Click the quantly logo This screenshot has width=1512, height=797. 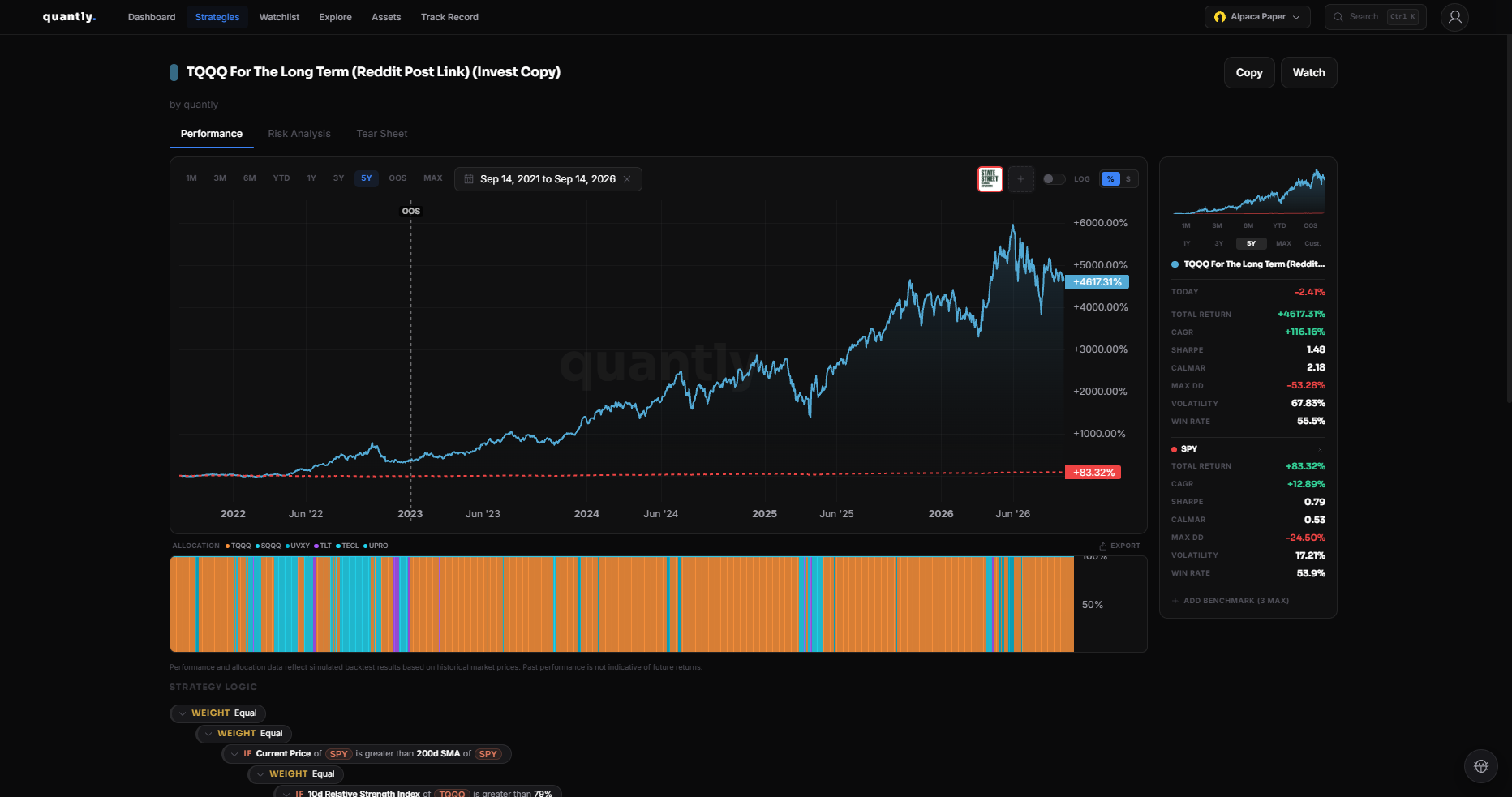click(x=69, y=17)
